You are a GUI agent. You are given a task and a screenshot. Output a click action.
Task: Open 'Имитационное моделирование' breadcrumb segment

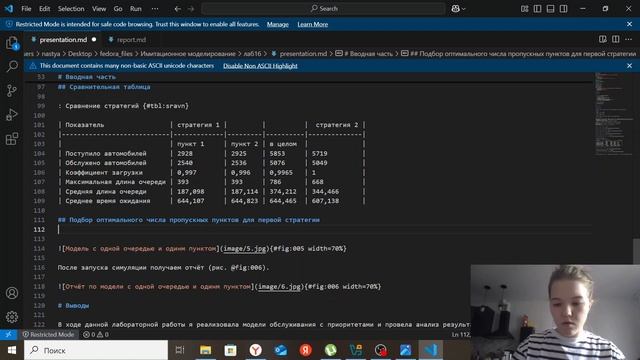[x=188, y=53]
